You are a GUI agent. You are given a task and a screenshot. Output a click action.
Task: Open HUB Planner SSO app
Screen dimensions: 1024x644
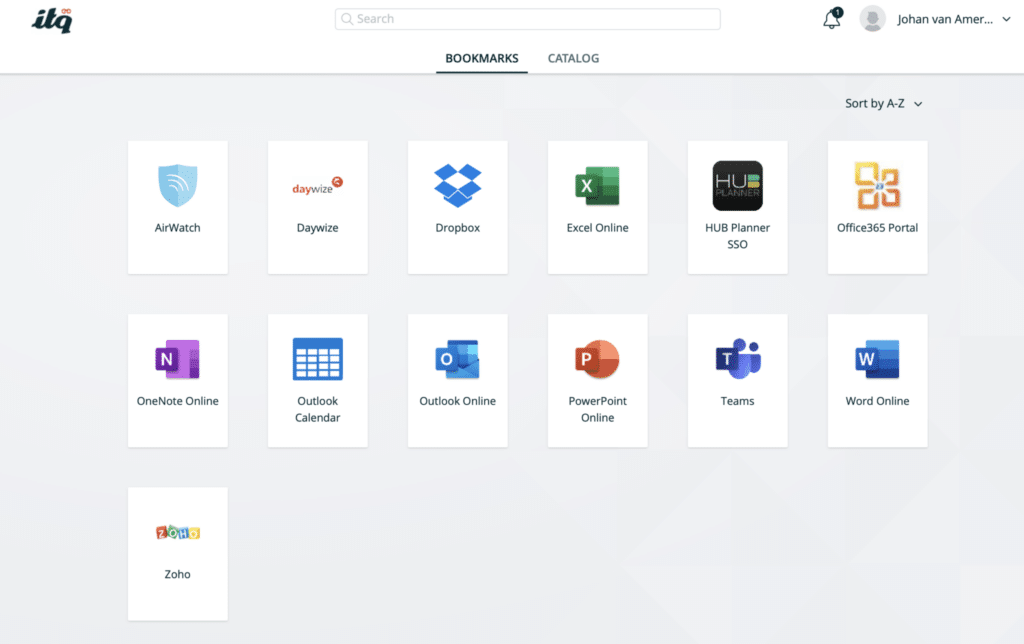tap(737, 187)
